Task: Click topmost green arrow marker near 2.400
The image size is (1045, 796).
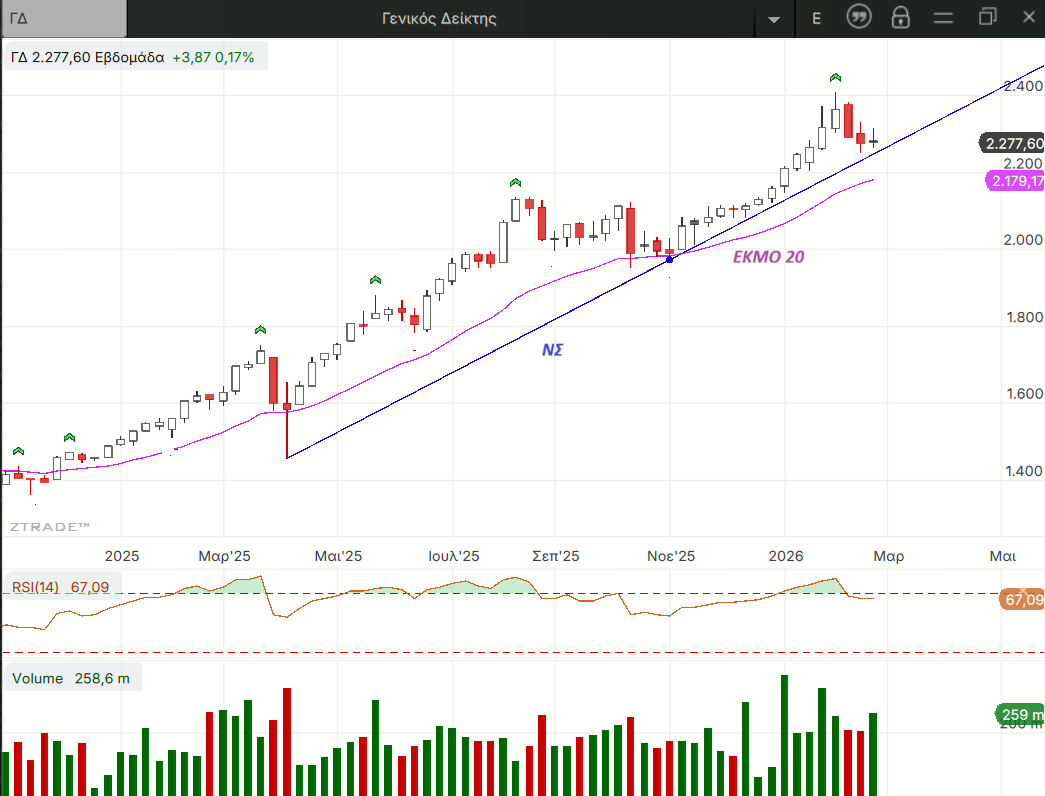Action: (x=835, y=78)
